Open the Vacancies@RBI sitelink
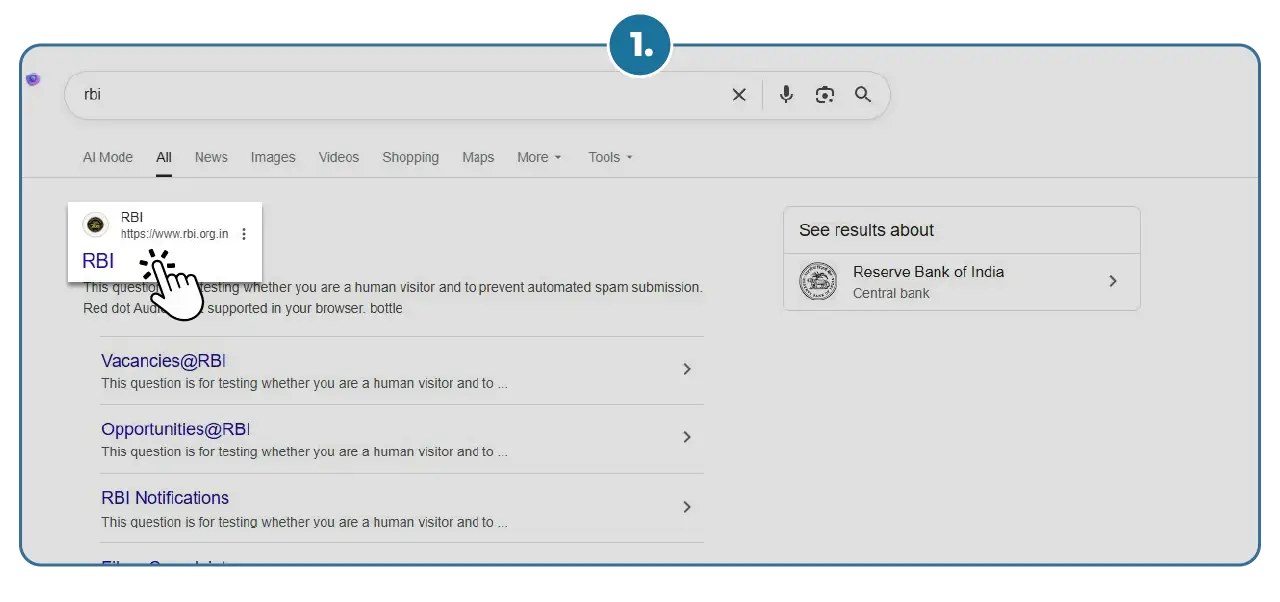The image size is (1280, 602). coord(164,361)
